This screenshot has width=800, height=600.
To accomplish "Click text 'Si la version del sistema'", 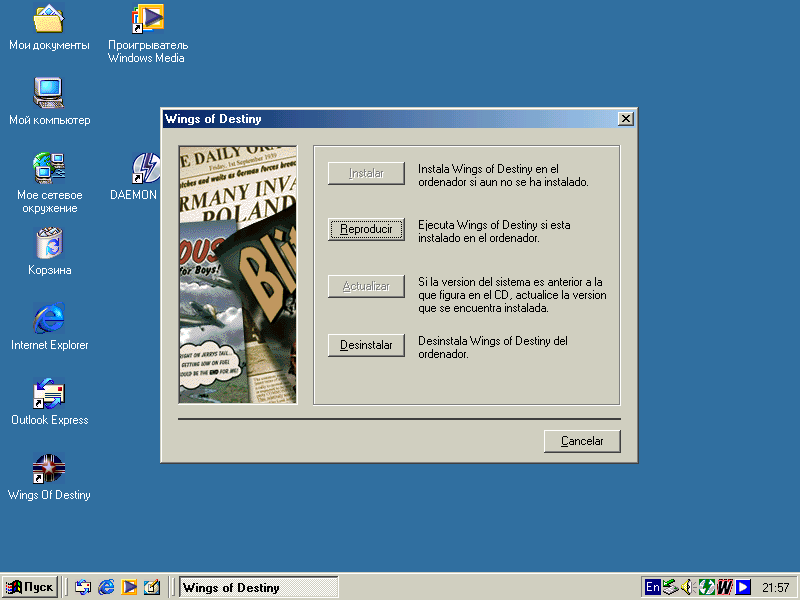I will (474, 282).
